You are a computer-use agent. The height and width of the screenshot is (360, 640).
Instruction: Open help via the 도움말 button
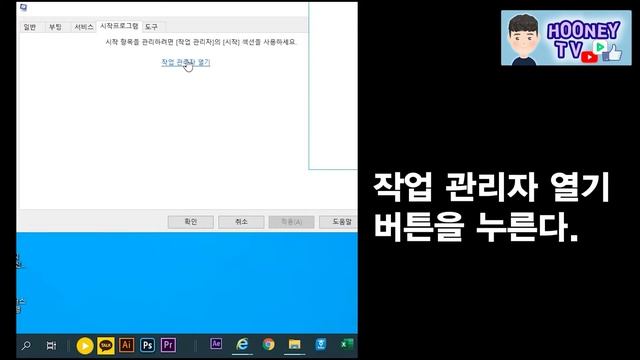338,222
